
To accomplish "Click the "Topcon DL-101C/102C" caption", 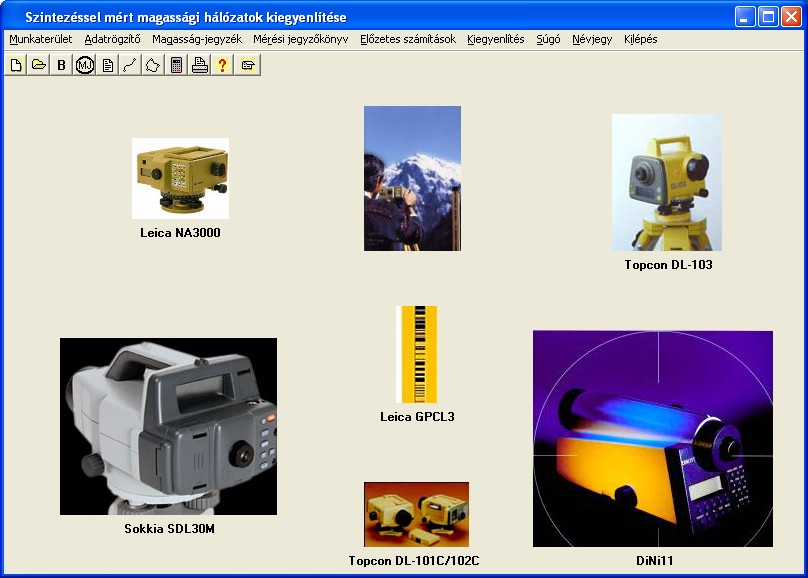I will 414,560.
